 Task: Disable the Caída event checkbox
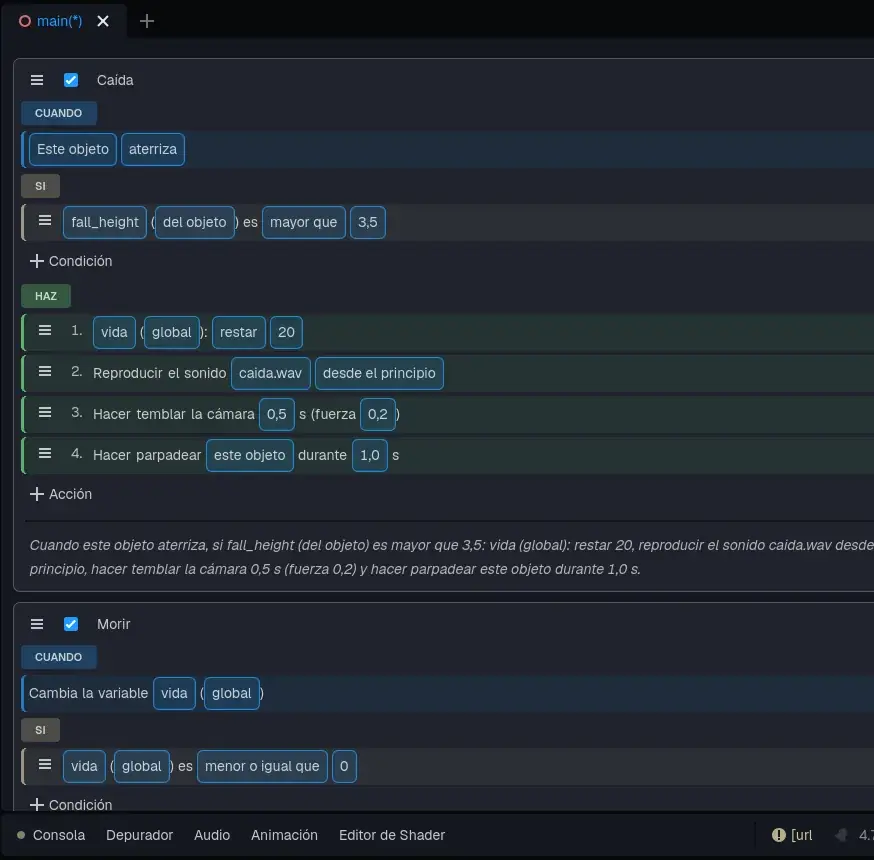click(x=71, y=80)
